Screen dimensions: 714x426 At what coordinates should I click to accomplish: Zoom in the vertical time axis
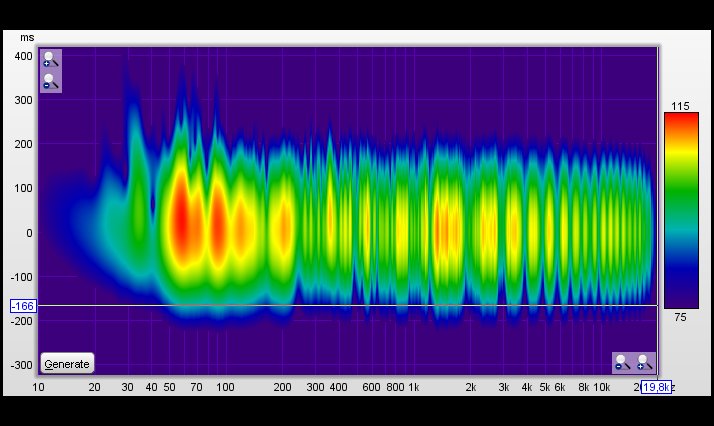51,60
